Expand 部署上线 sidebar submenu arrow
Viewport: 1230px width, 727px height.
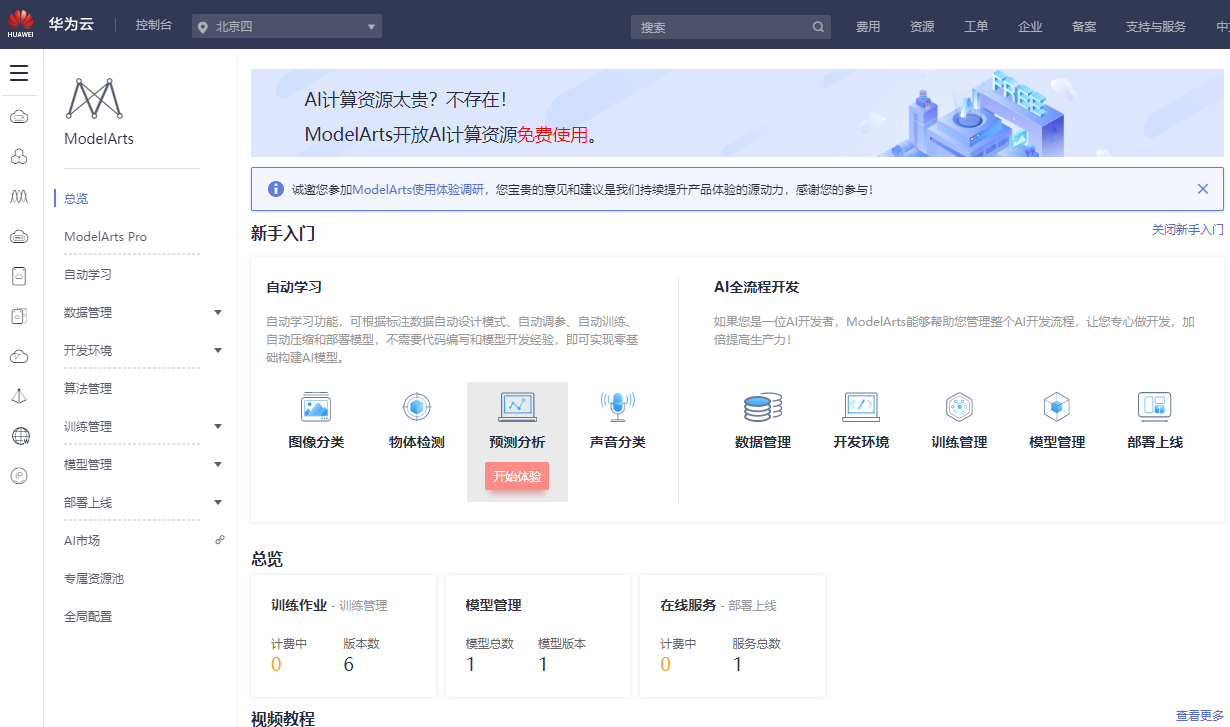[218, 503]
